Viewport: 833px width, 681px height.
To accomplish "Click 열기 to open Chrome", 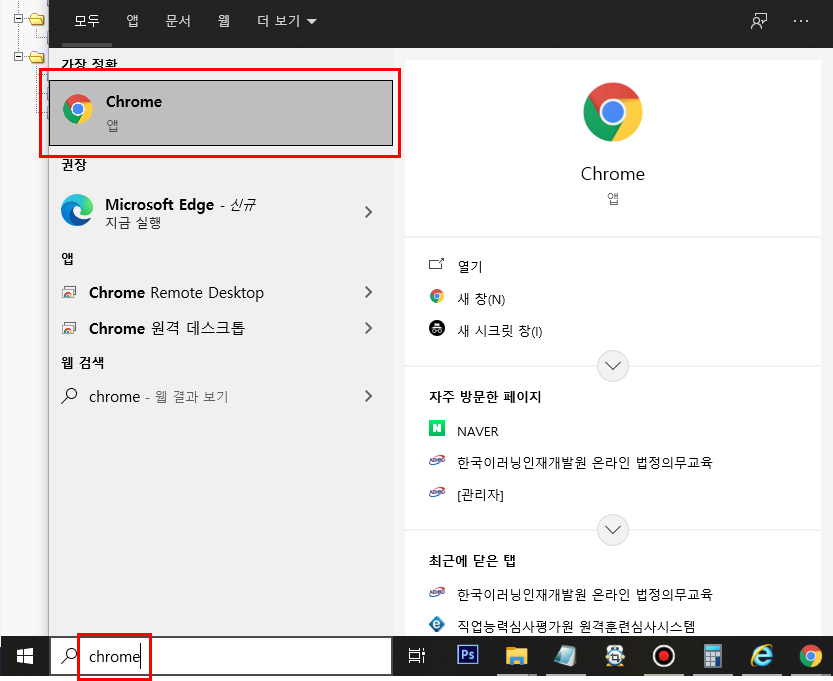I will pyautogui.click(x=470, y=266).
